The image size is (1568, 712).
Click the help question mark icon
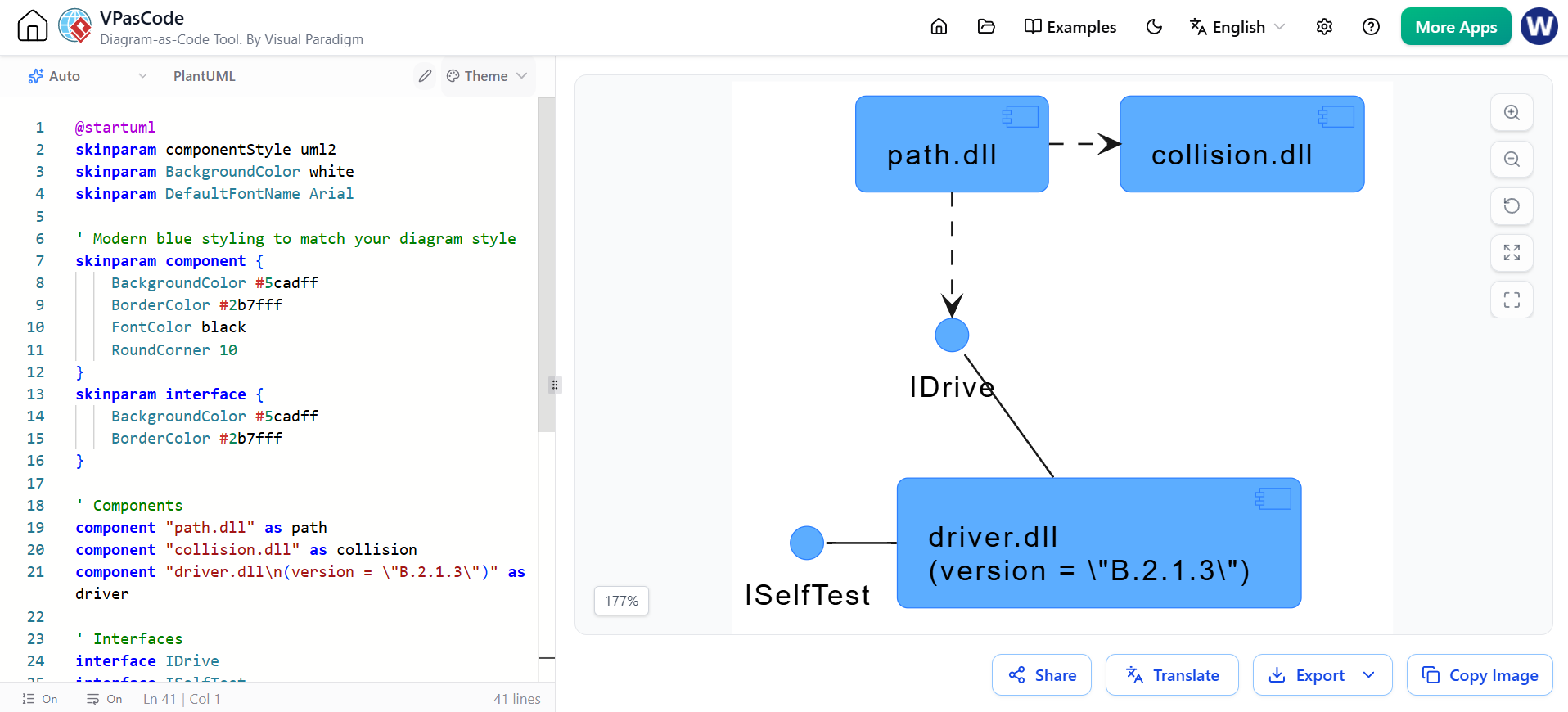coord(1371,27)
